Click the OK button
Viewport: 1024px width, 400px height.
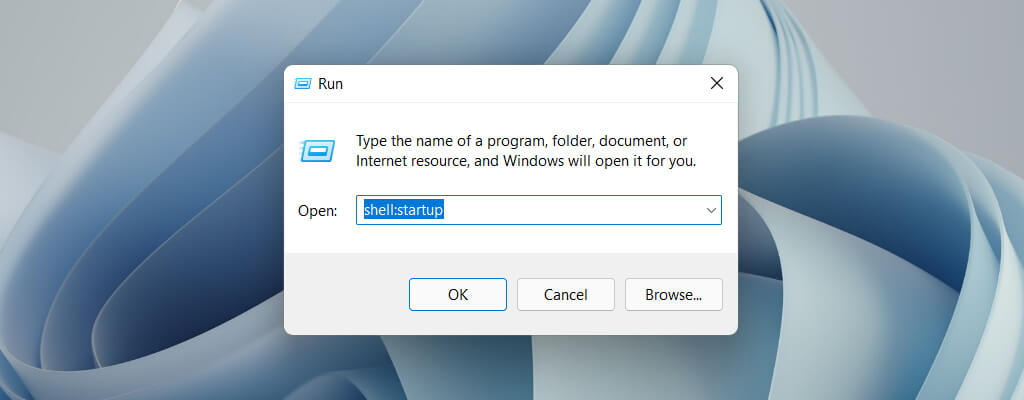pyautogui.click(x=458, y=295)
